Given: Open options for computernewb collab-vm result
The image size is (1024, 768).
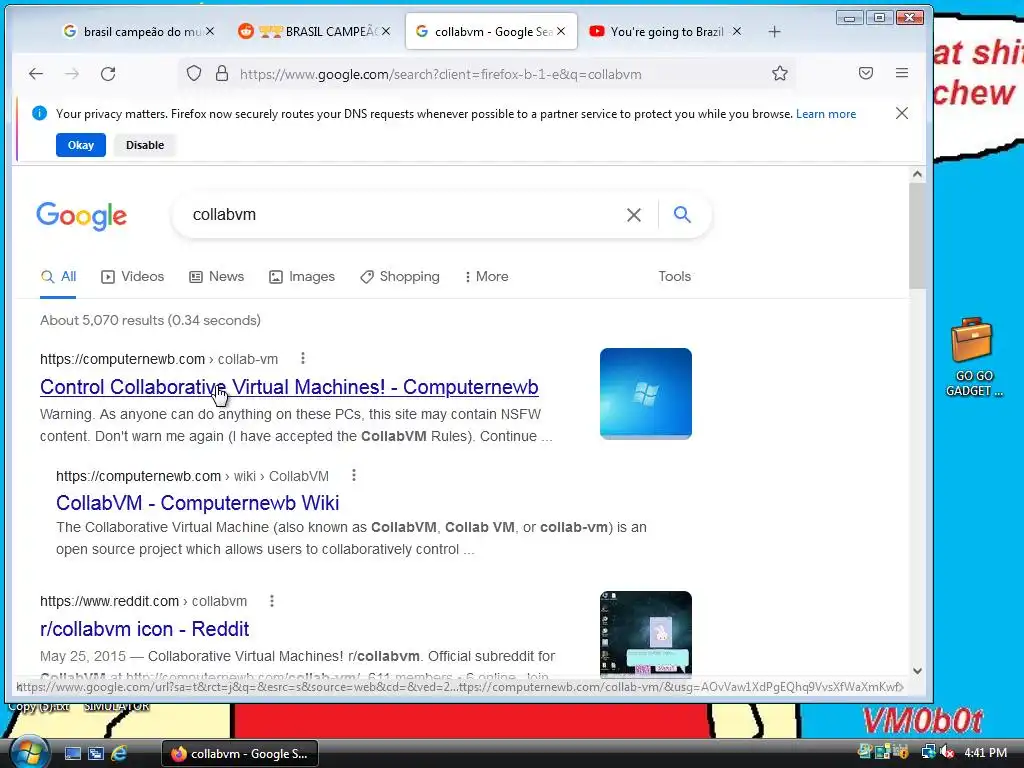Looking at the screenshot, I should (302, 358).
